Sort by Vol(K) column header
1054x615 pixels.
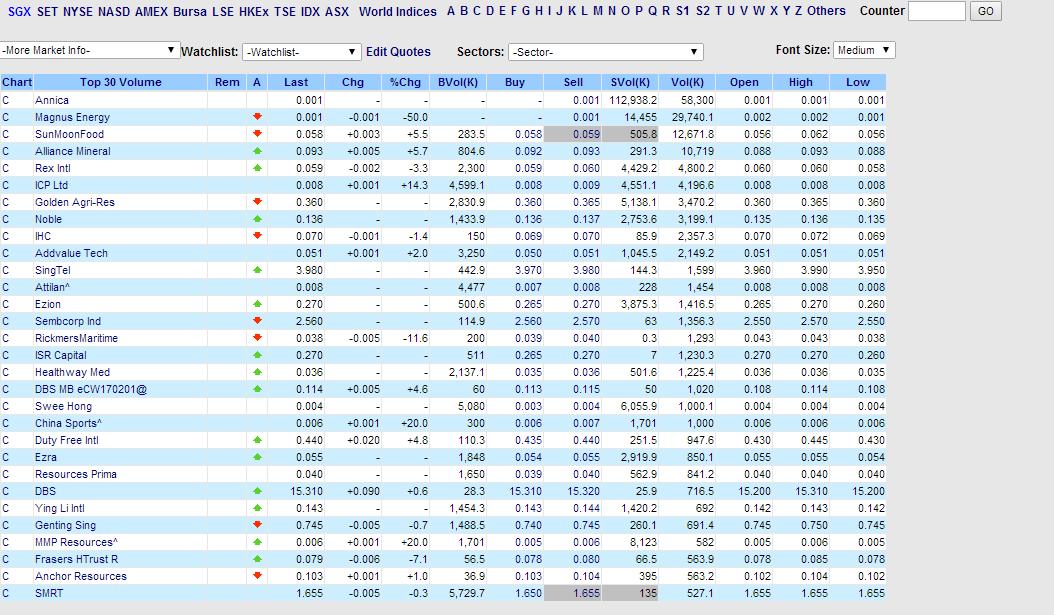tap(687, 82)
